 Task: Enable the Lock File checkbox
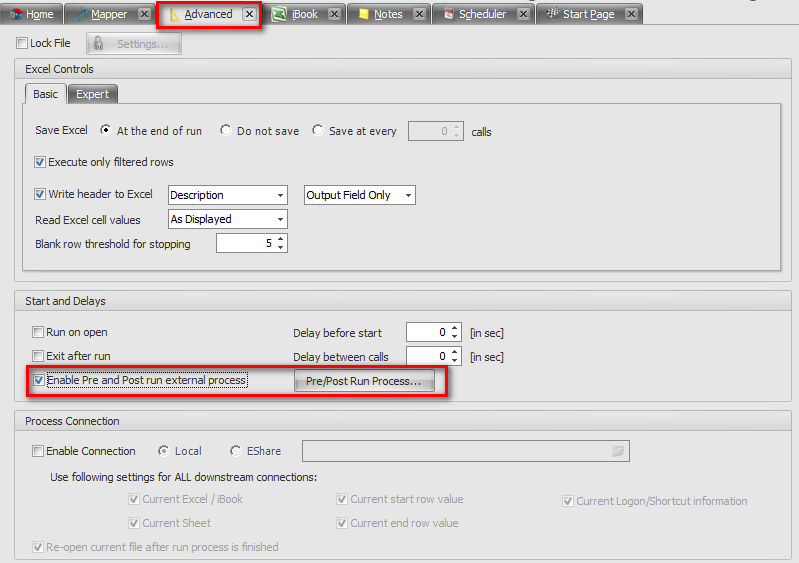click(22, 43)
